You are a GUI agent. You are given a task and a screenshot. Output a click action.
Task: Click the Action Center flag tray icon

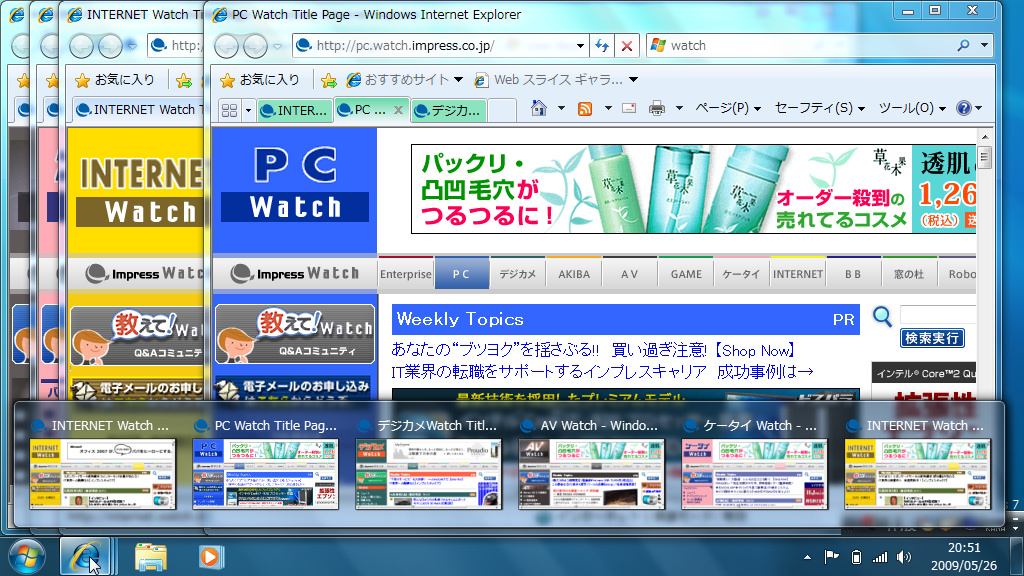831,557
